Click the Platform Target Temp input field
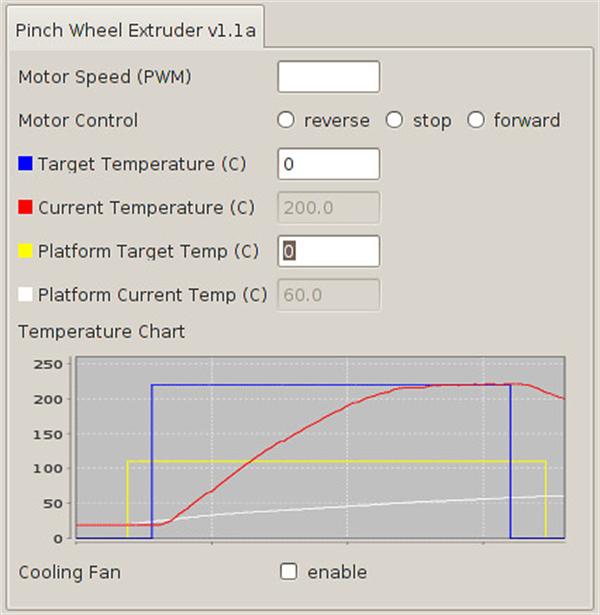 (328, 252)
